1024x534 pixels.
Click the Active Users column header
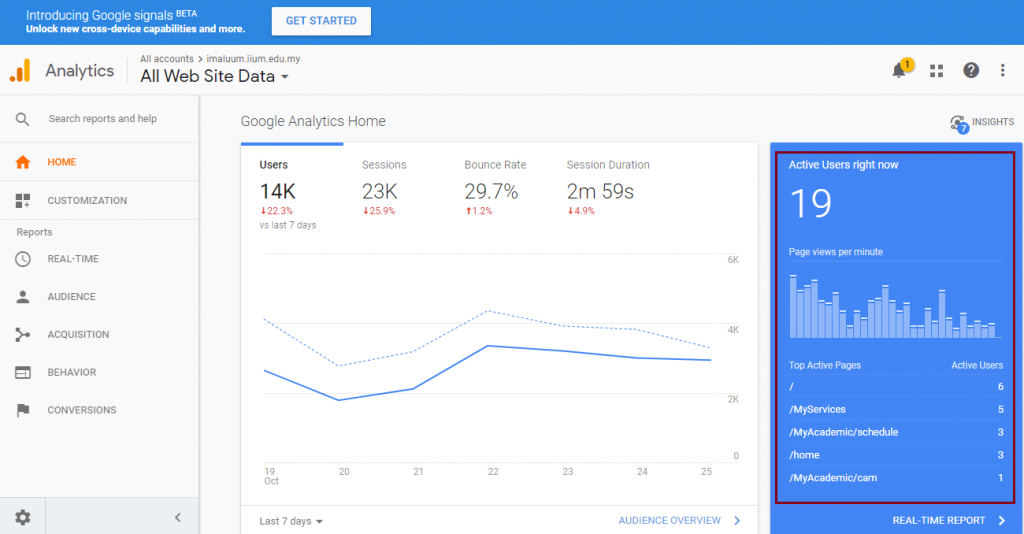point(977,365)
